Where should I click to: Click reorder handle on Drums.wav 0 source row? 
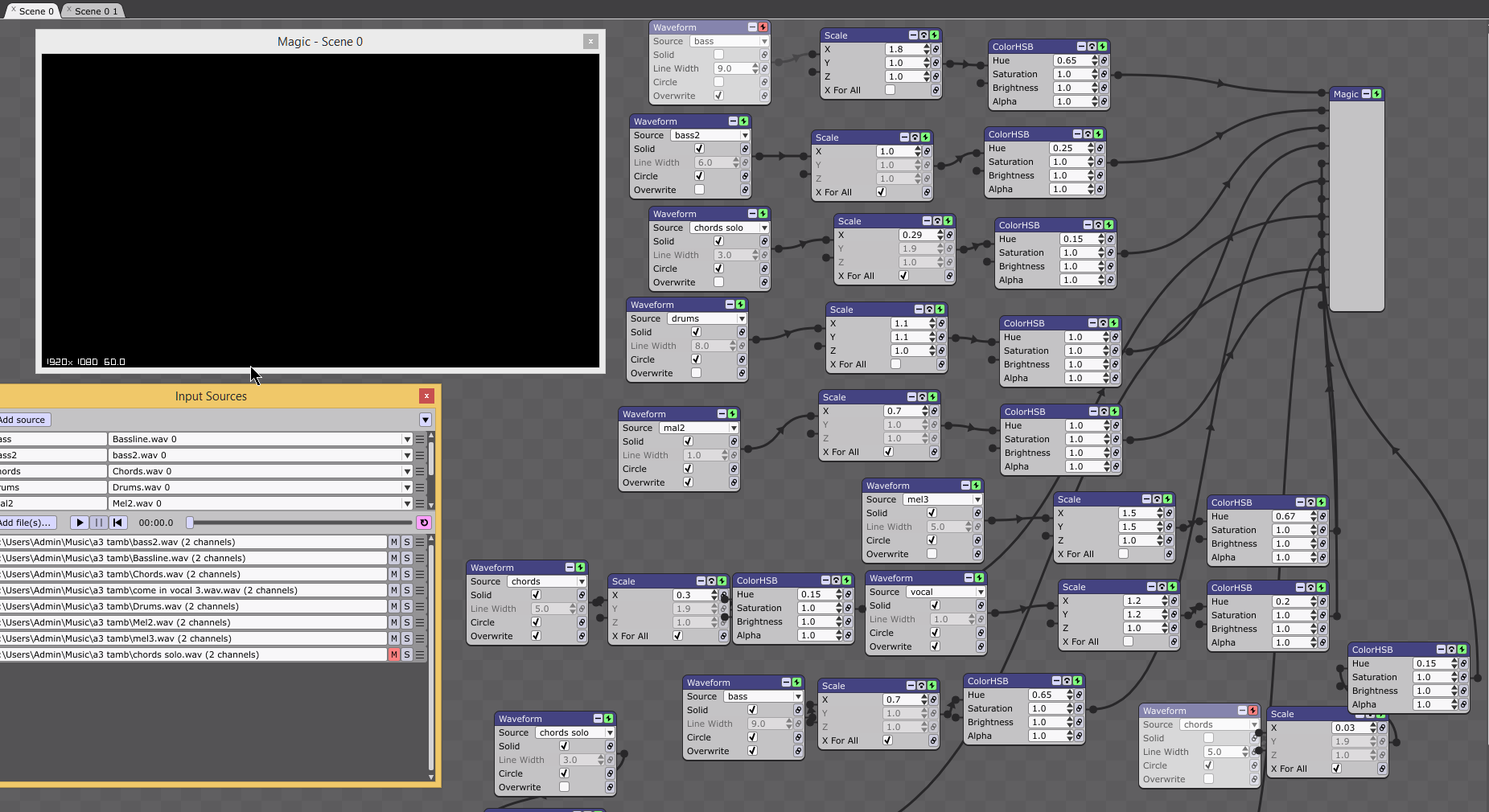pos(420,487)
